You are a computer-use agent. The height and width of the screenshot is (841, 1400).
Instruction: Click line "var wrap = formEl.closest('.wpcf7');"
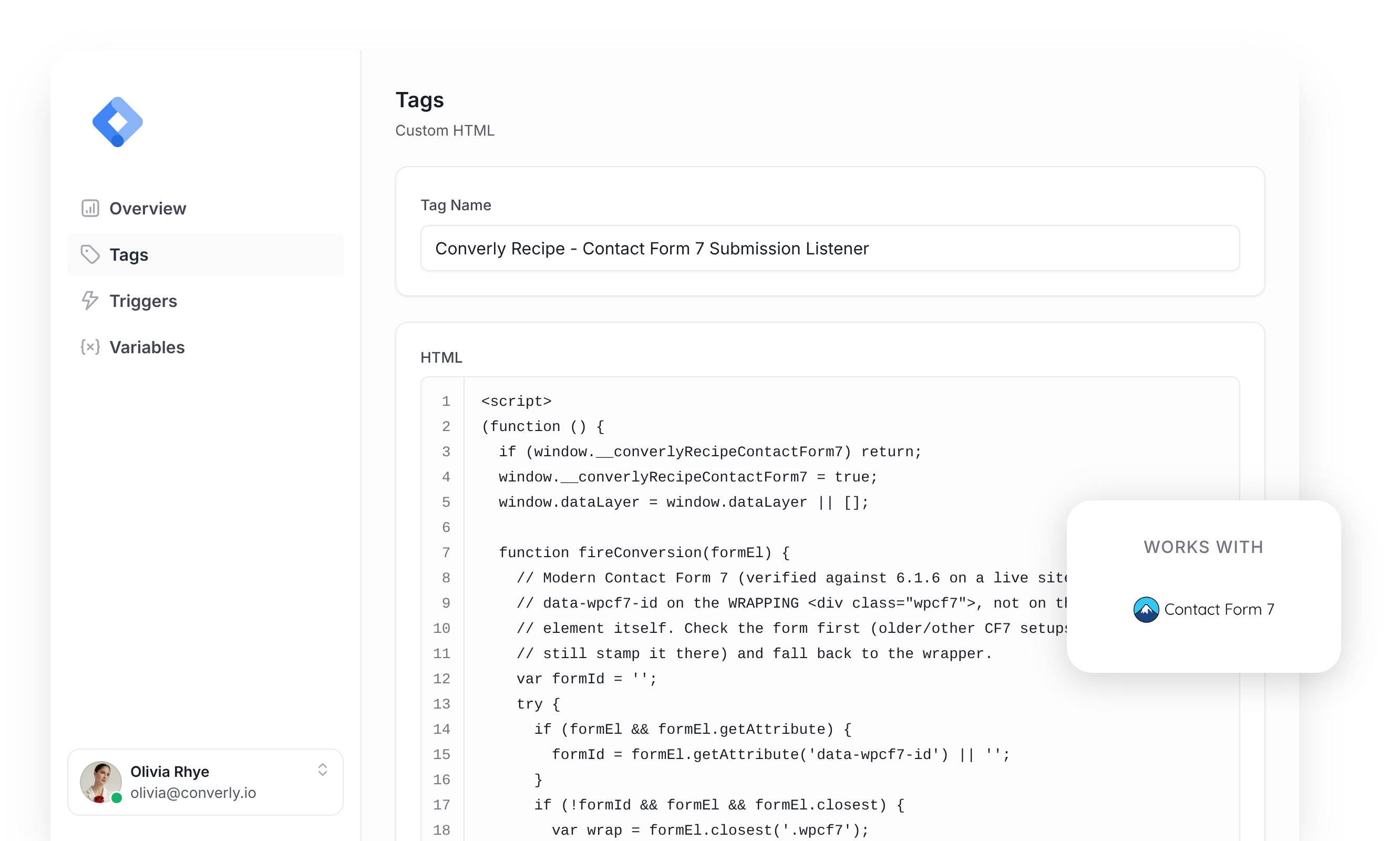point(710,830)
